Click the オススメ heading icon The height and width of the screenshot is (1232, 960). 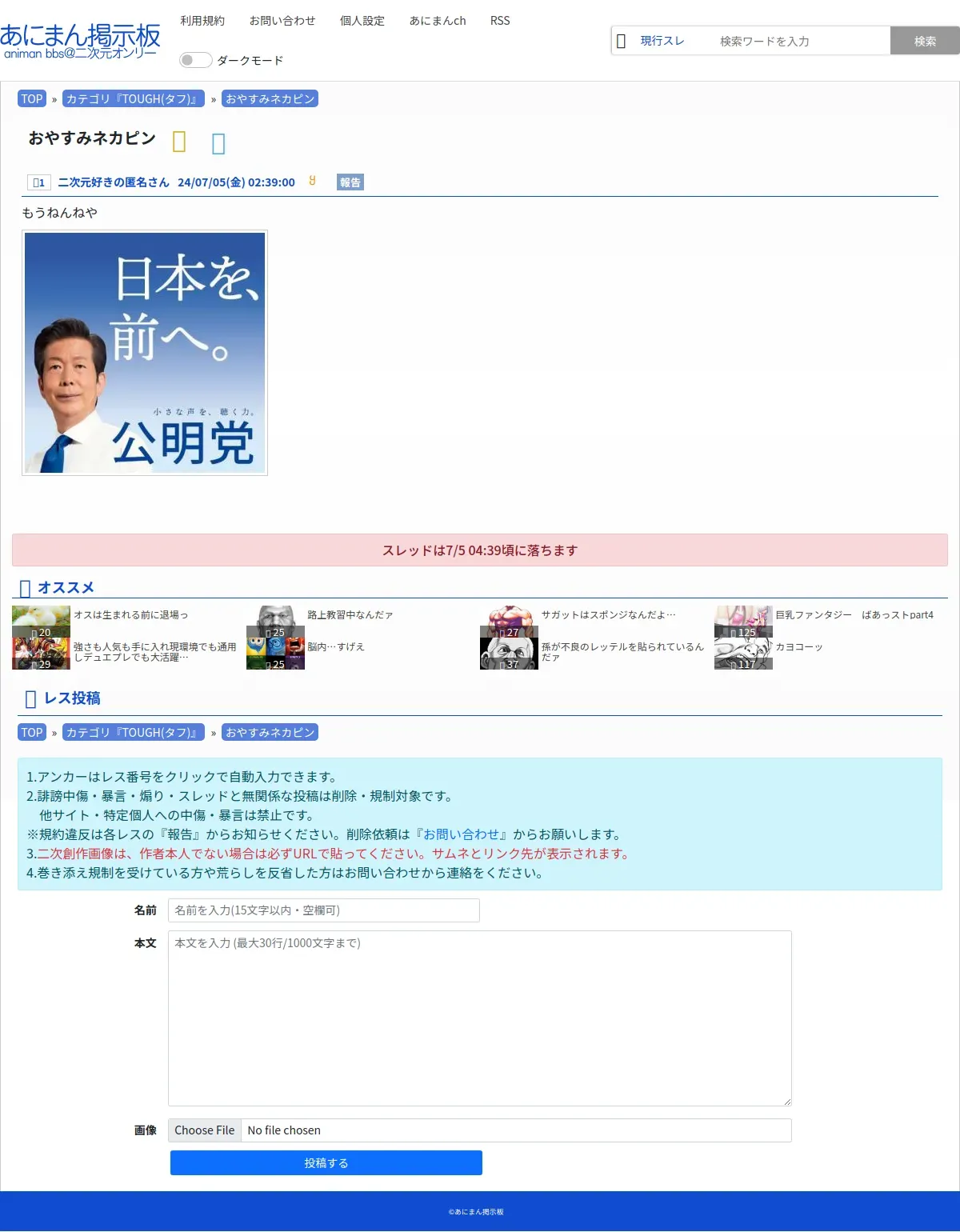tap(25, 589)
